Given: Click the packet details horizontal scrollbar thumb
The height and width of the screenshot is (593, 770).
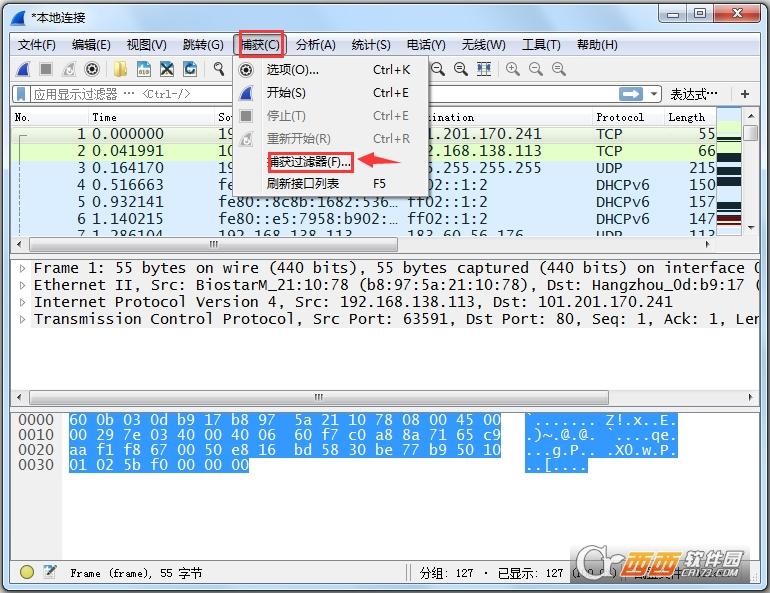Looking at the screenshot, I should click(x=319, y=397).
